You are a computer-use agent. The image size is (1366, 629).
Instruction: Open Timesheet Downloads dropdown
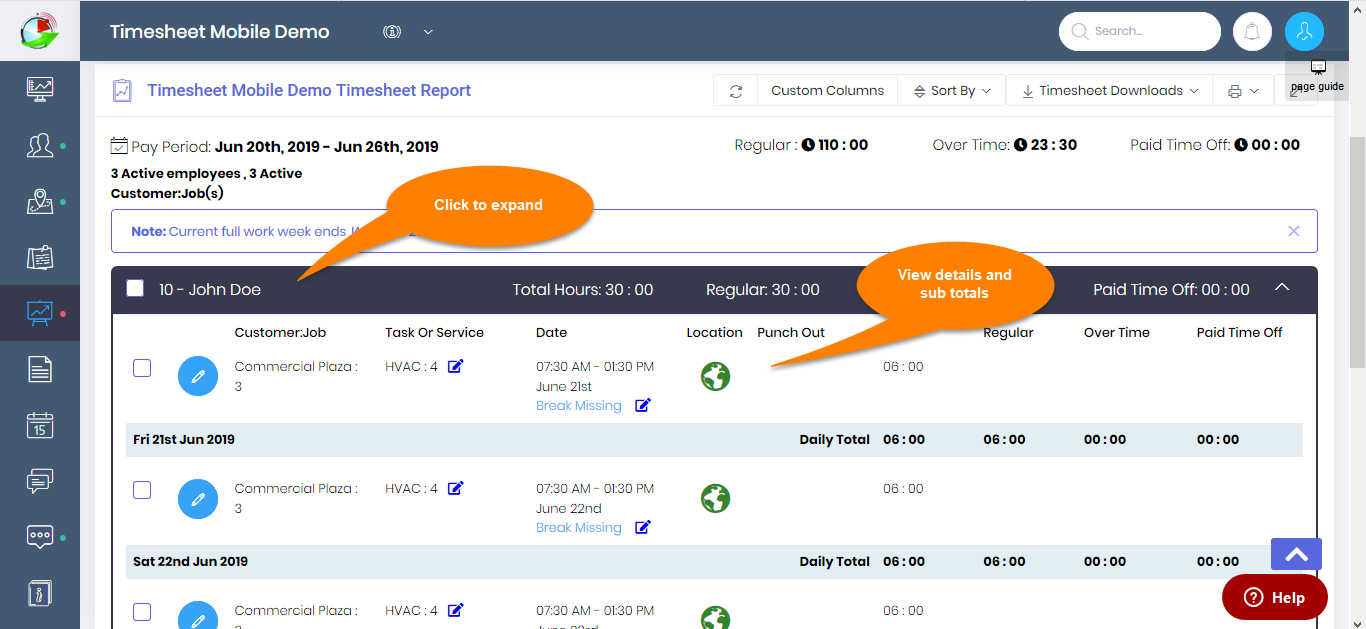[1110, 91]
